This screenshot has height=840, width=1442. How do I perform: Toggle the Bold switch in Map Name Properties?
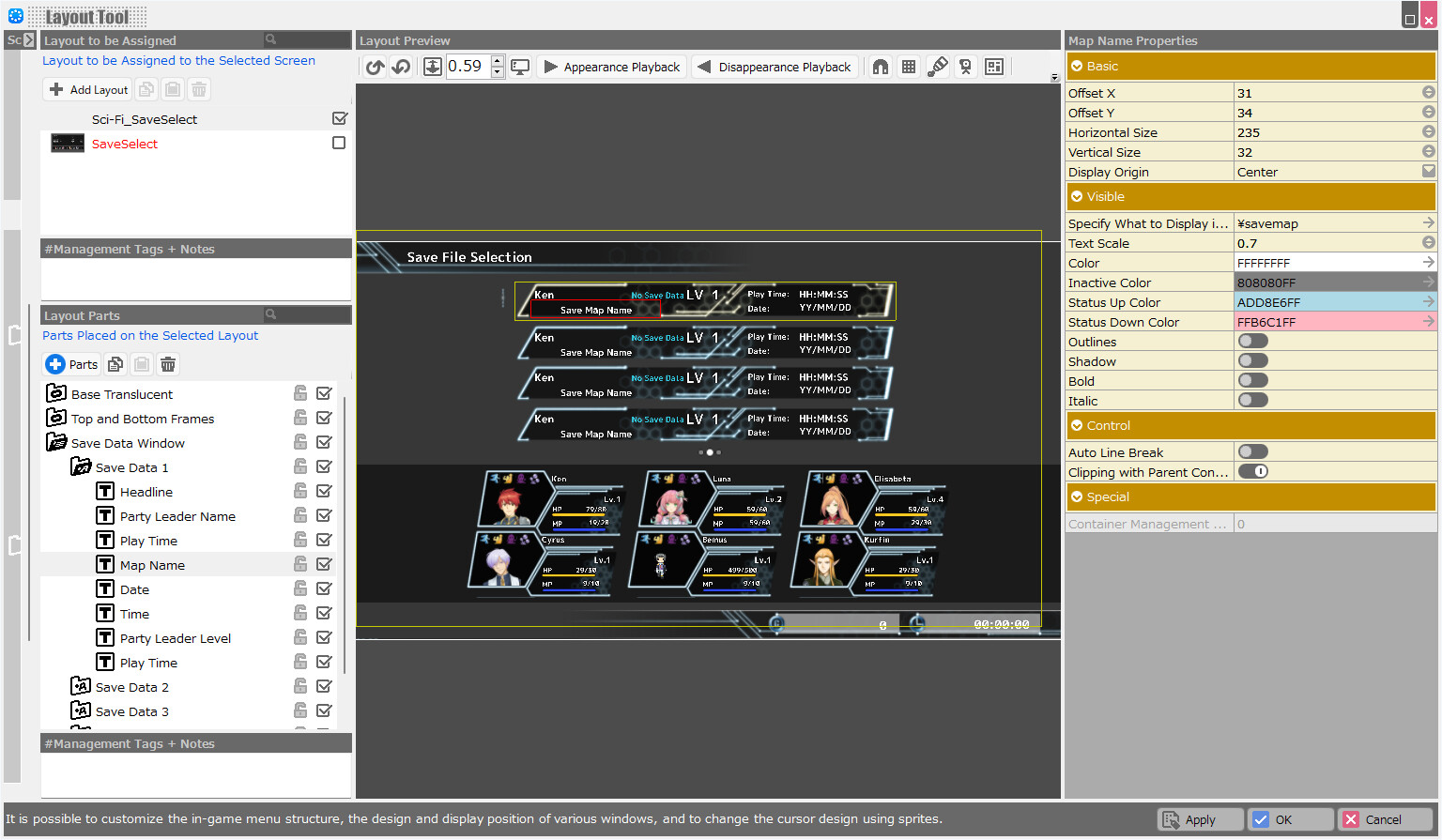pos(1252,380)
